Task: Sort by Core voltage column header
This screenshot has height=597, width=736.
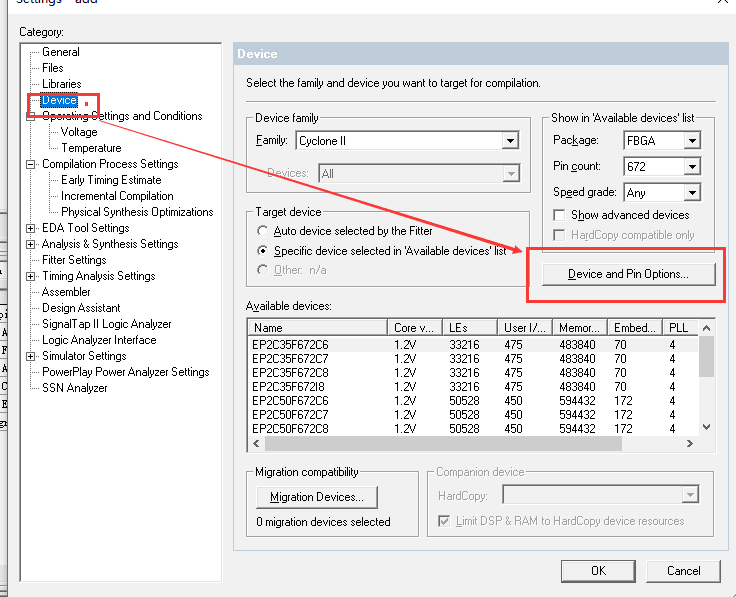Action: click(x=415, y=328)
